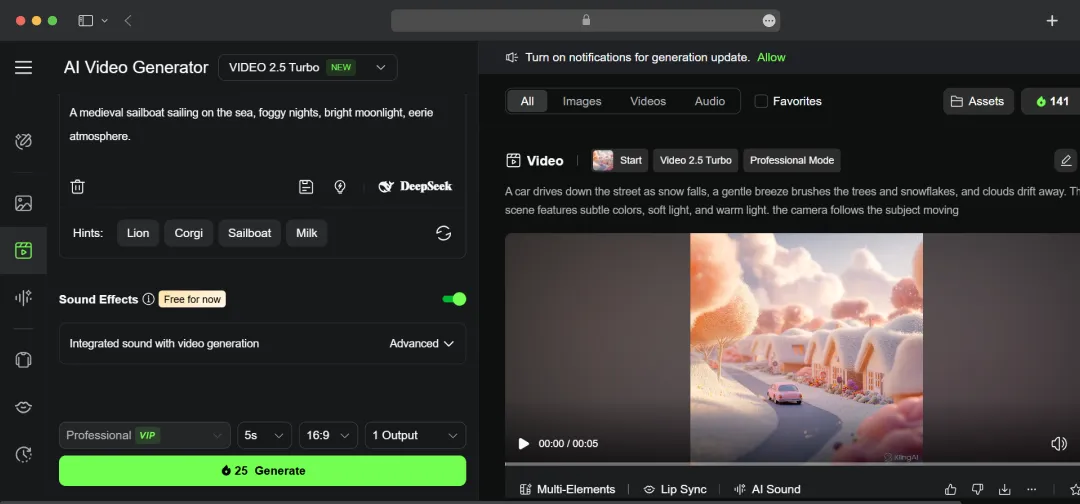1080x504 pixels.
Task: Click the generated video preview image
Action: pos(807,347)
